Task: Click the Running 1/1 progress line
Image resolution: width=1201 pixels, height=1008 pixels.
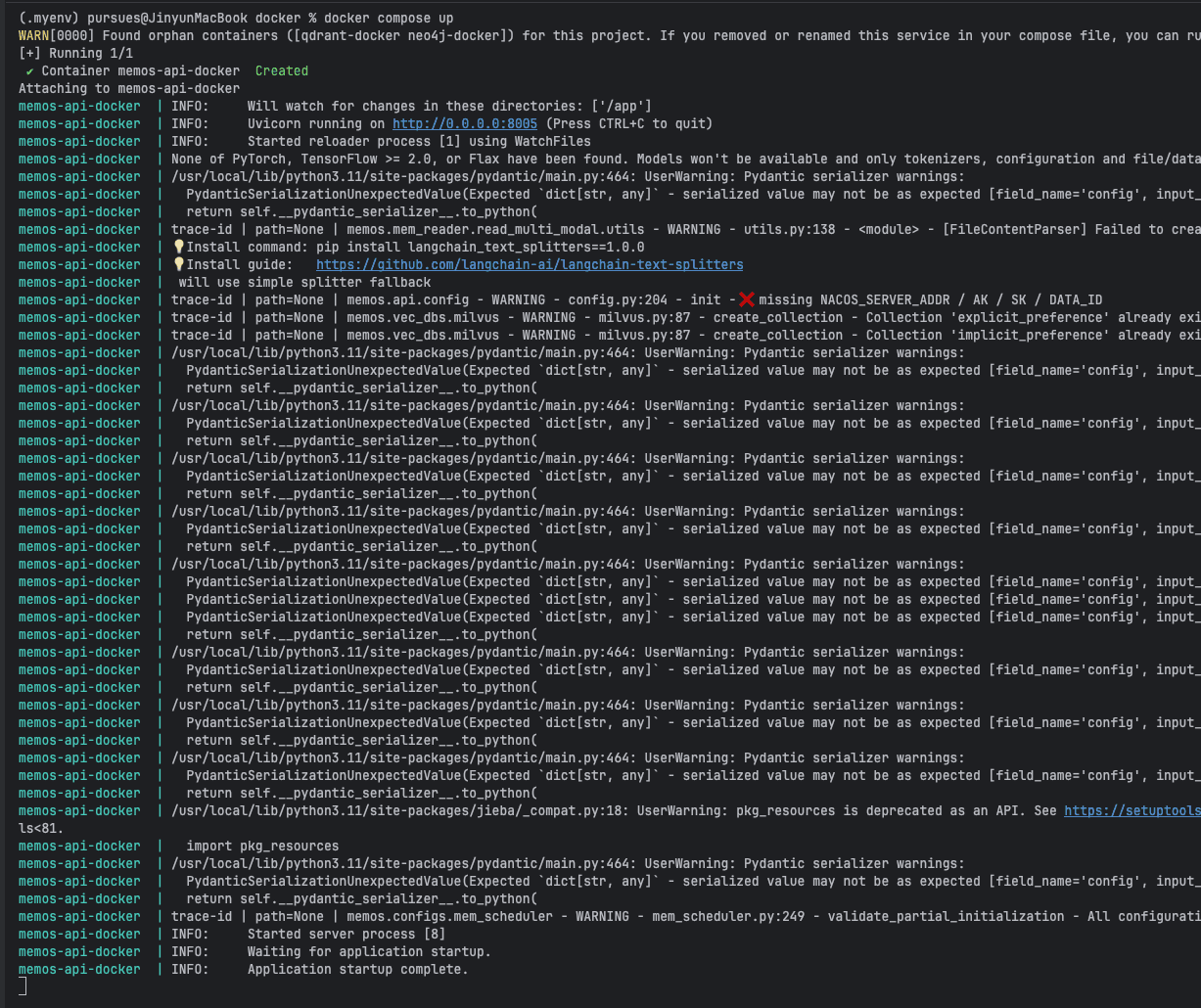Action: point(75,53)
